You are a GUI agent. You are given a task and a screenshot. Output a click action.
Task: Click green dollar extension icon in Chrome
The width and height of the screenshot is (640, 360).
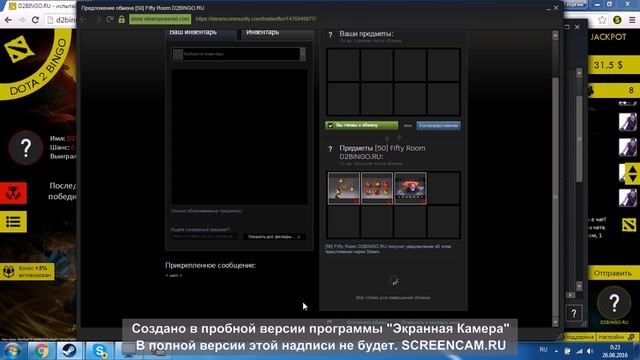click(x=617, y=20)
